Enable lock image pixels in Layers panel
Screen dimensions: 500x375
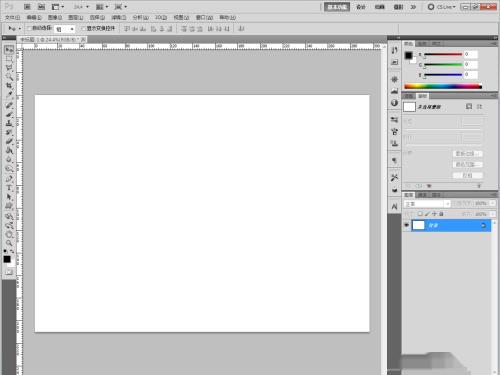(427, 214)
